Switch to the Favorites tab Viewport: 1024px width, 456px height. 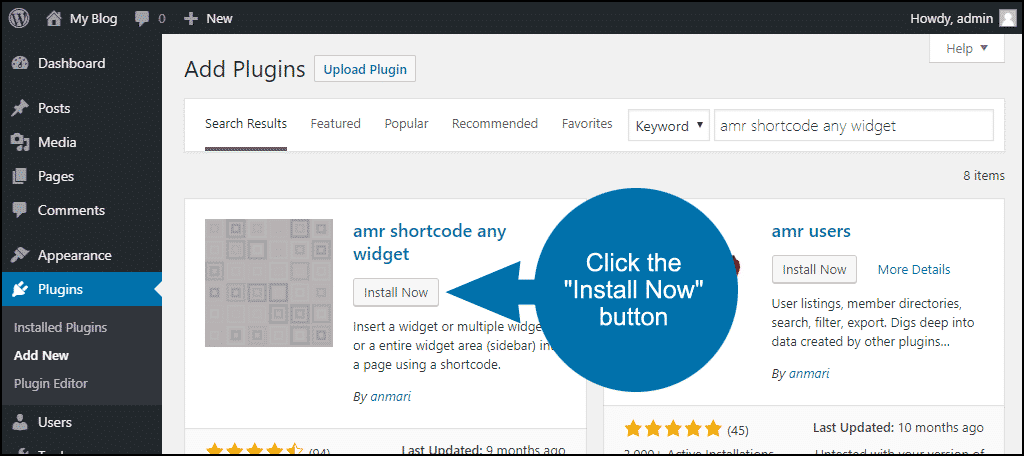(x=587, y=124)
